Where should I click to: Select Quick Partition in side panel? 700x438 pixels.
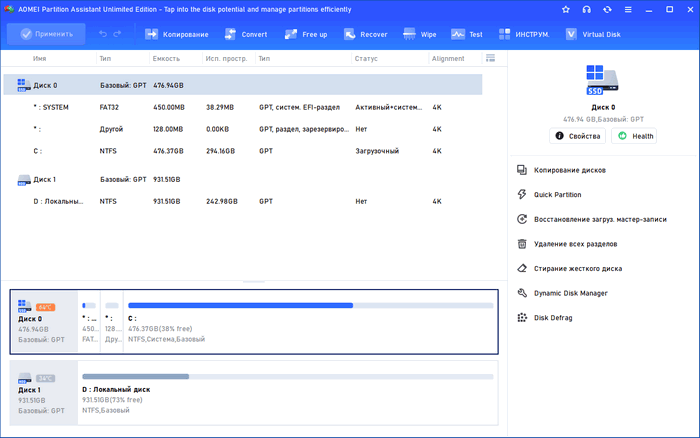[x=557, y=195]
